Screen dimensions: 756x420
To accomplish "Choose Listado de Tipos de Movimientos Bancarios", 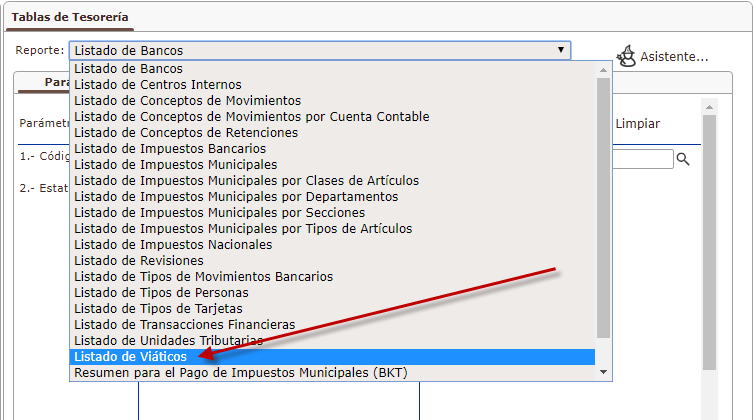I will [332, 276].
